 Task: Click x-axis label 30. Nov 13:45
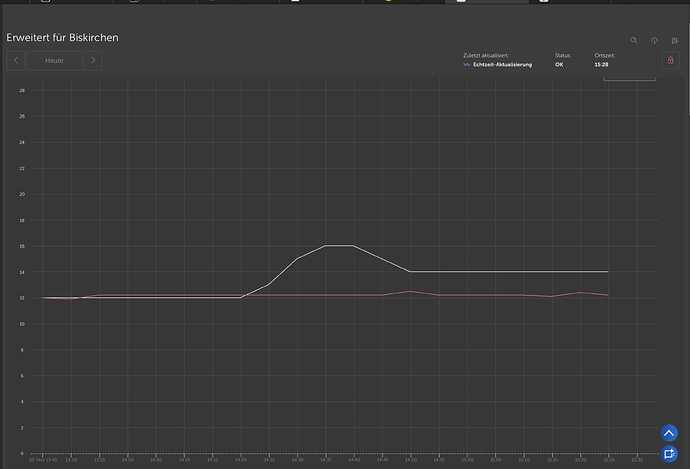[x=43, y=460]
